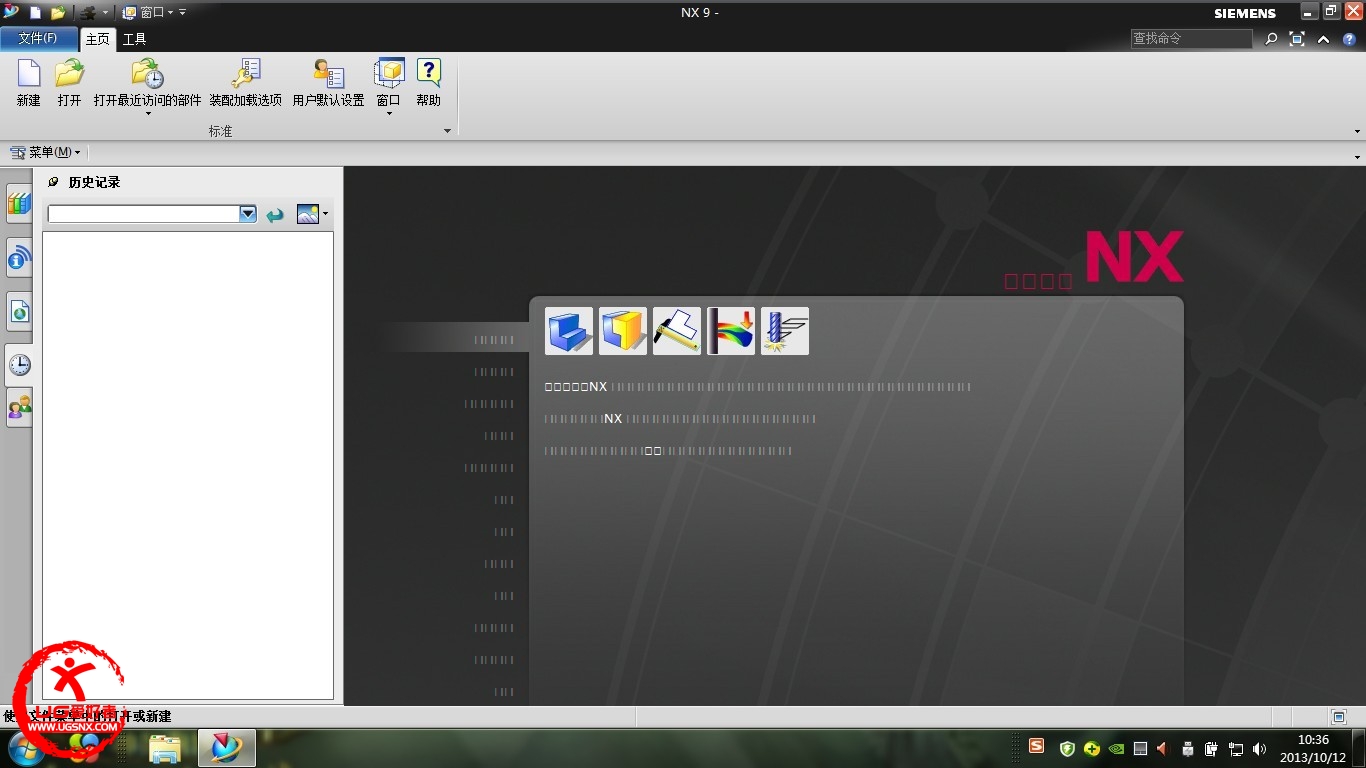Click the Manufacturing drill icon on welcome page

coord(785,331)
